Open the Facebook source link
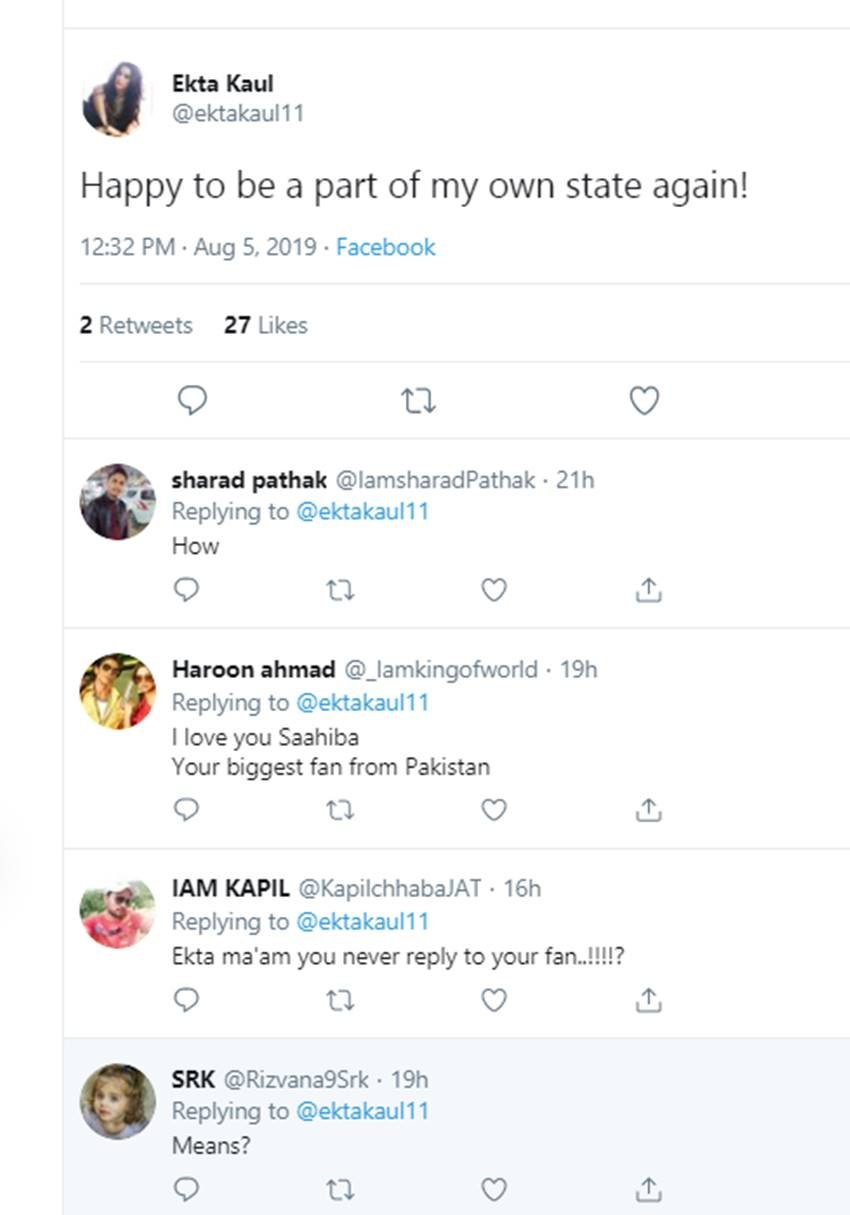850x1215 pixels. (x=385, y=247)
